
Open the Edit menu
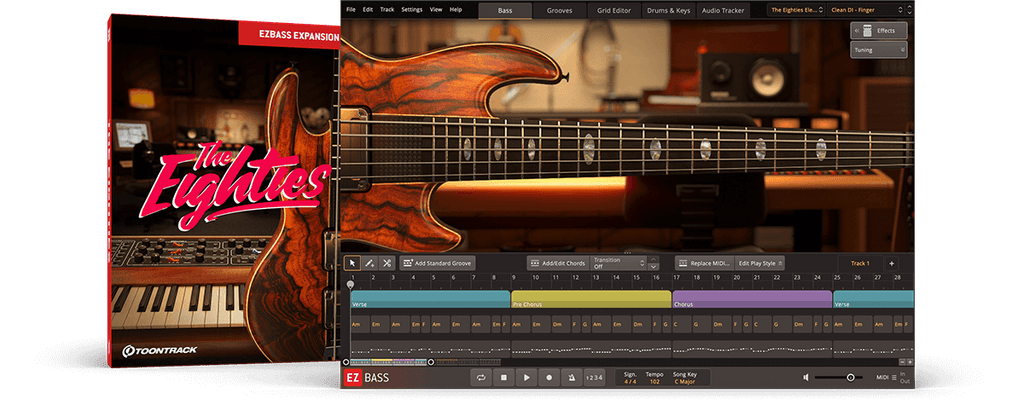pos(368,10)
